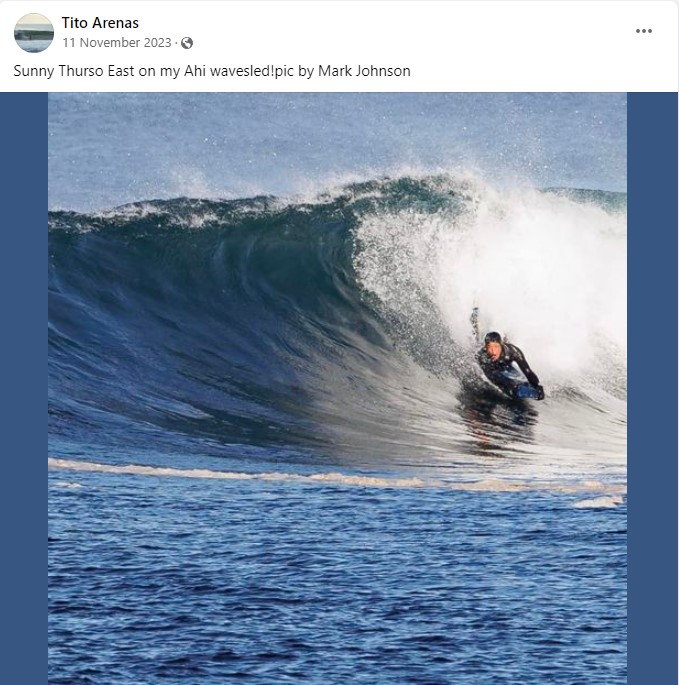679x685 pixels.
Task: Open the Tito Arenas name link
Action: [x=100, y=23]
